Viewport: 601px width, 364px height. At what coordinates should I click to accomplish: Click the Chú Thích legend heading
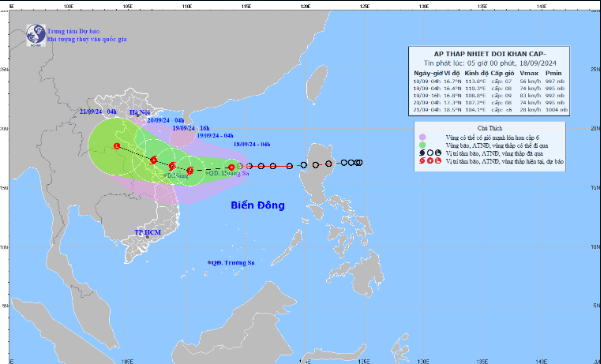click(x=490, y=128)
